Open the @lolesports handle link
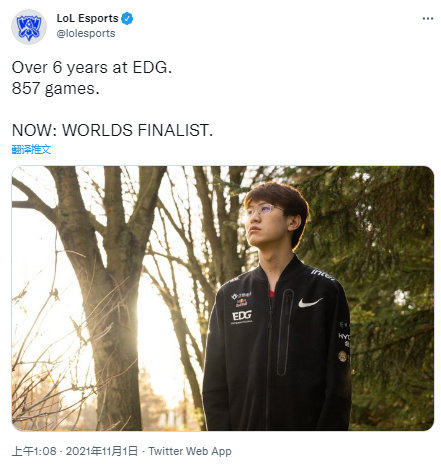Image resolution: width=441 pixels, height=464 pixels. pos(86,33)
